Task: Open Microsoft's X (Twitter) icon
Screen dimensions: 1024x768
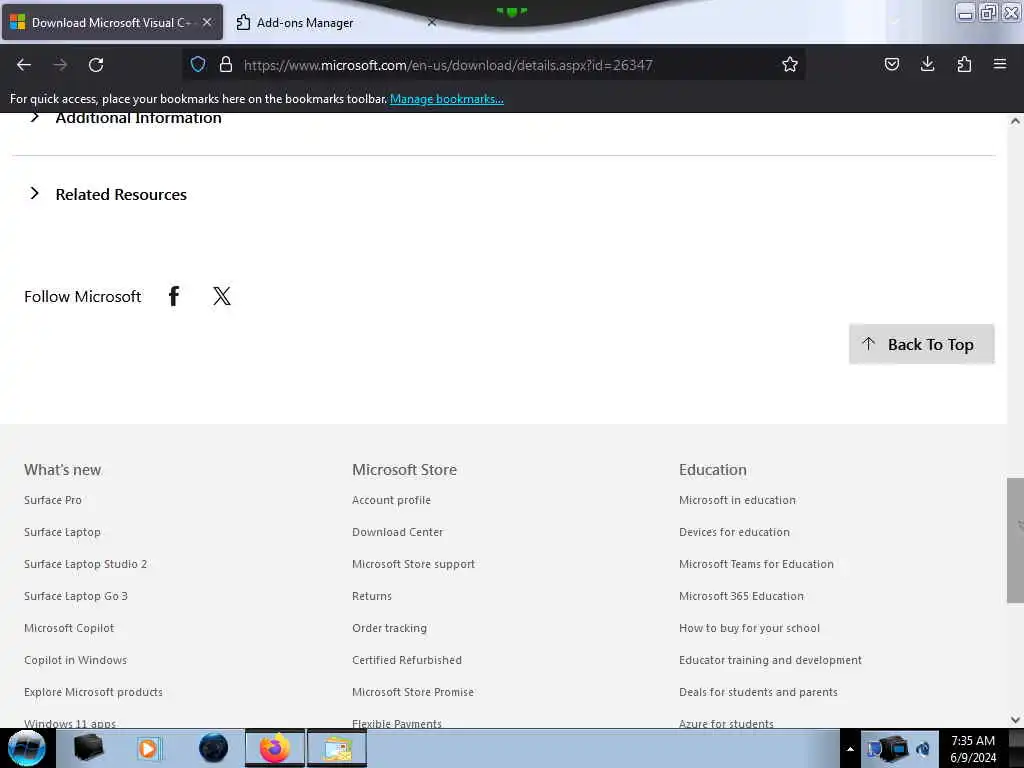Action: point(222,296)
